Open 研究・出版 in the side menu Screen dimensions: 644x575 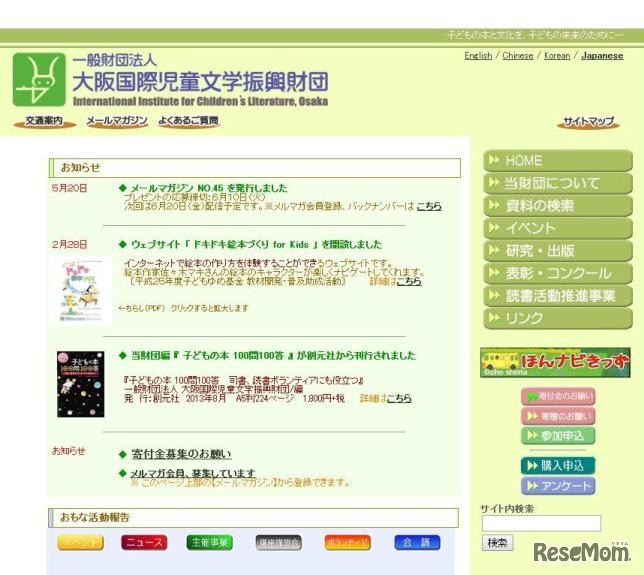click(x=558, y=251)
